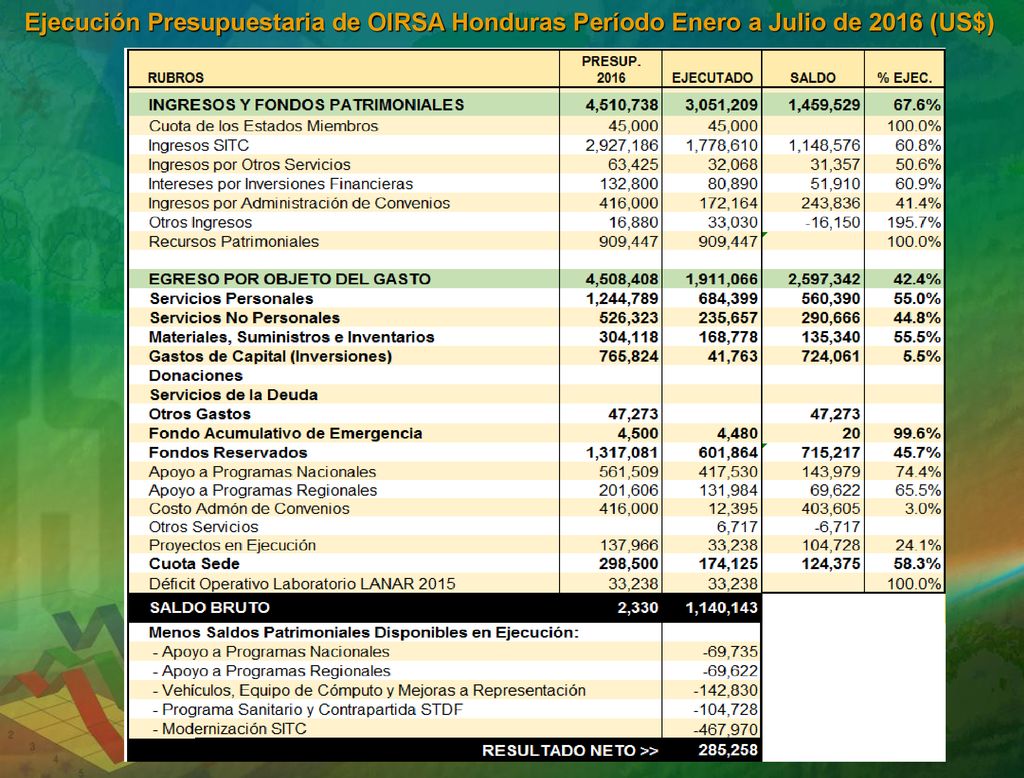The image size is (1024, 778).
Task: Click 'Fondo Acumulativo de Emergencia' label
Action: coord(285,433)
